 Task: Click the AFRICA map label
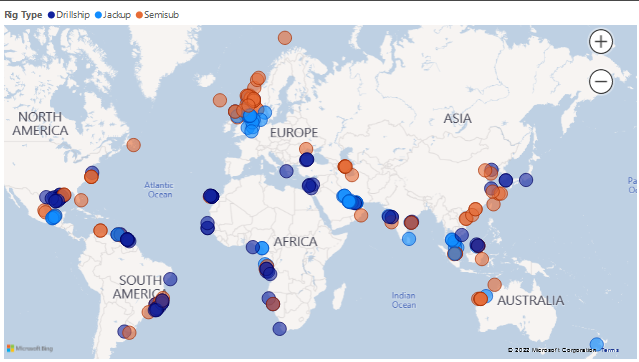coord(295,242)
